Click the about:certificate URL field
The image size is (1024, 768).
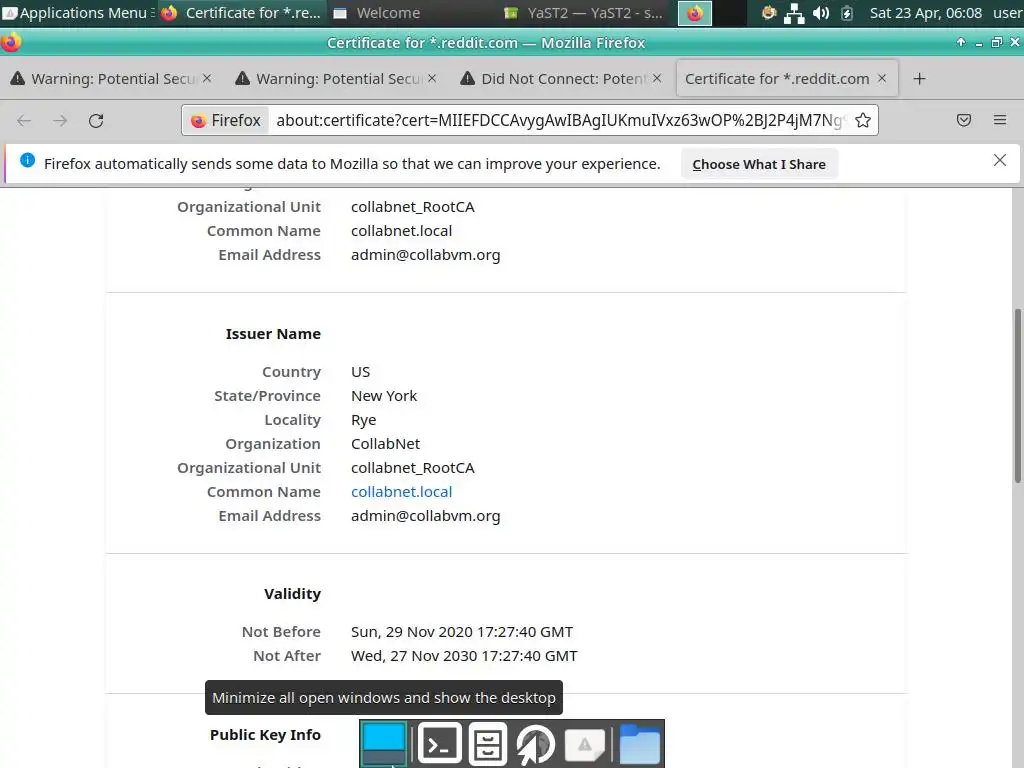tap(562, 120)
